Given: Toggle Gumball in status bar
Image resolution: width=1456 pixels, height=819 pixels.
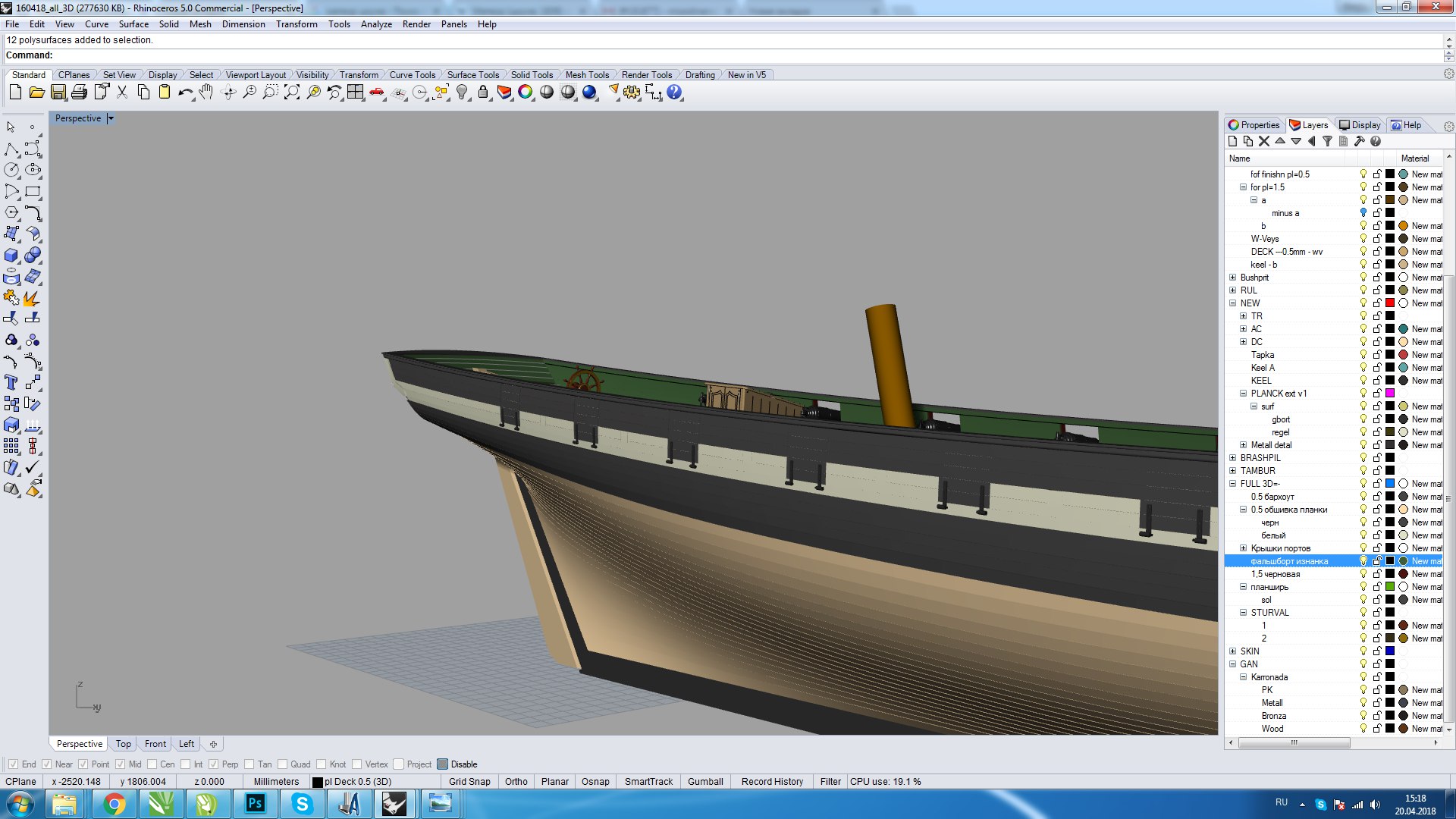Looking at the screenshot, I should coord(705,782).
